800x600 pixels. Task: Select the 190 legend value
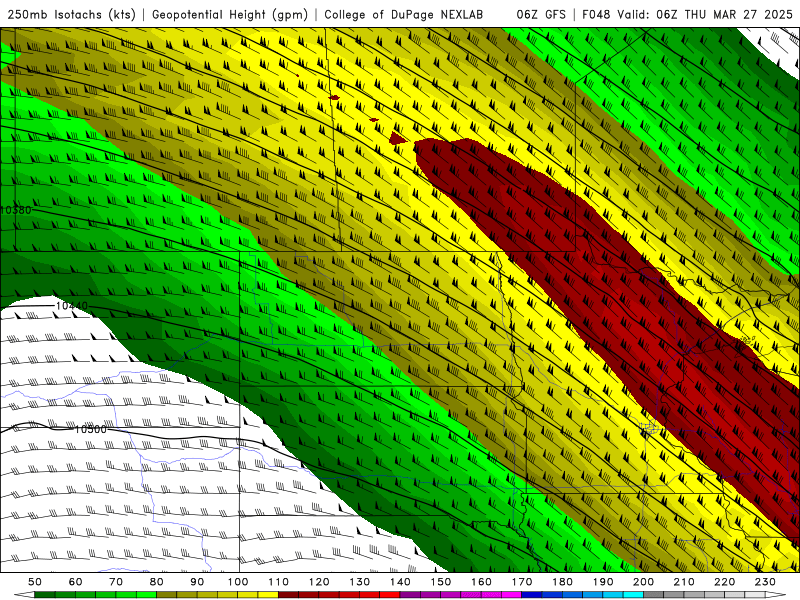pos(603,582)
